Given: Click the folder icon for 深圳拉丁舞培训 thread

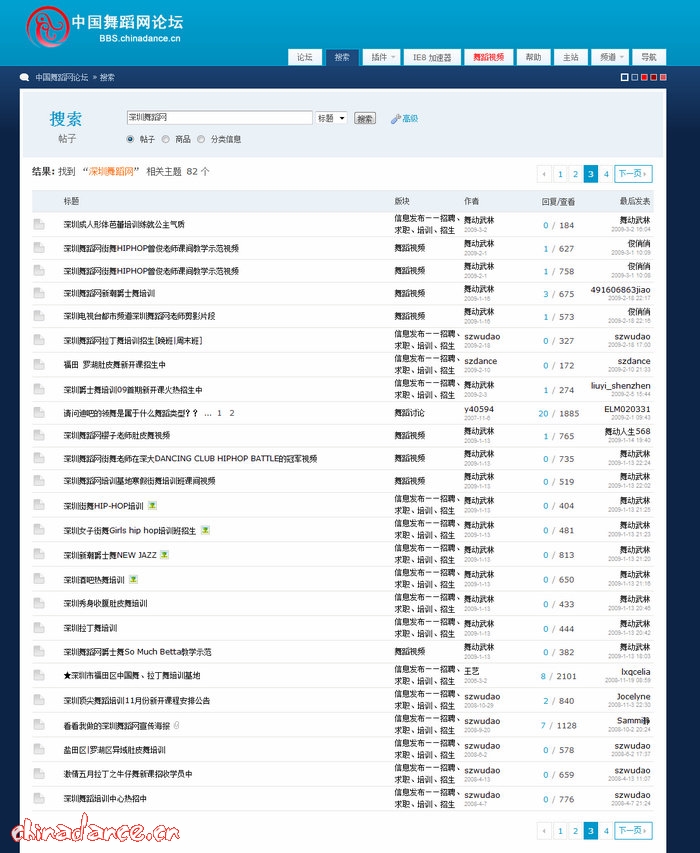Looking at the screenshot, I should (39, 629).
